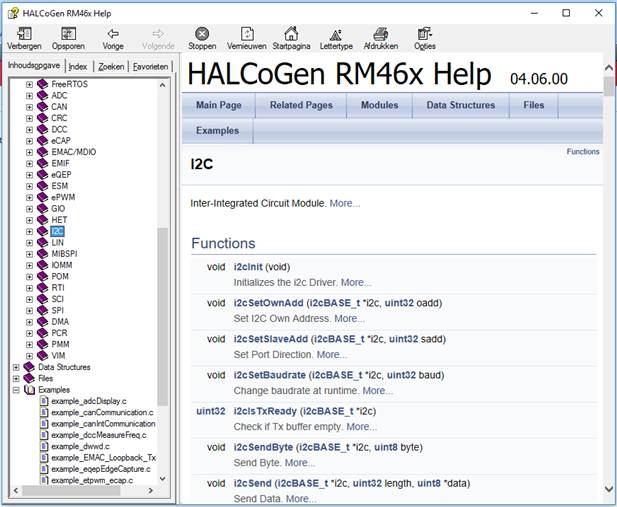Open the Examples navigation tab
Image resolution: width=617 pixels, height=507 pixels.
[x=218, y=131]
